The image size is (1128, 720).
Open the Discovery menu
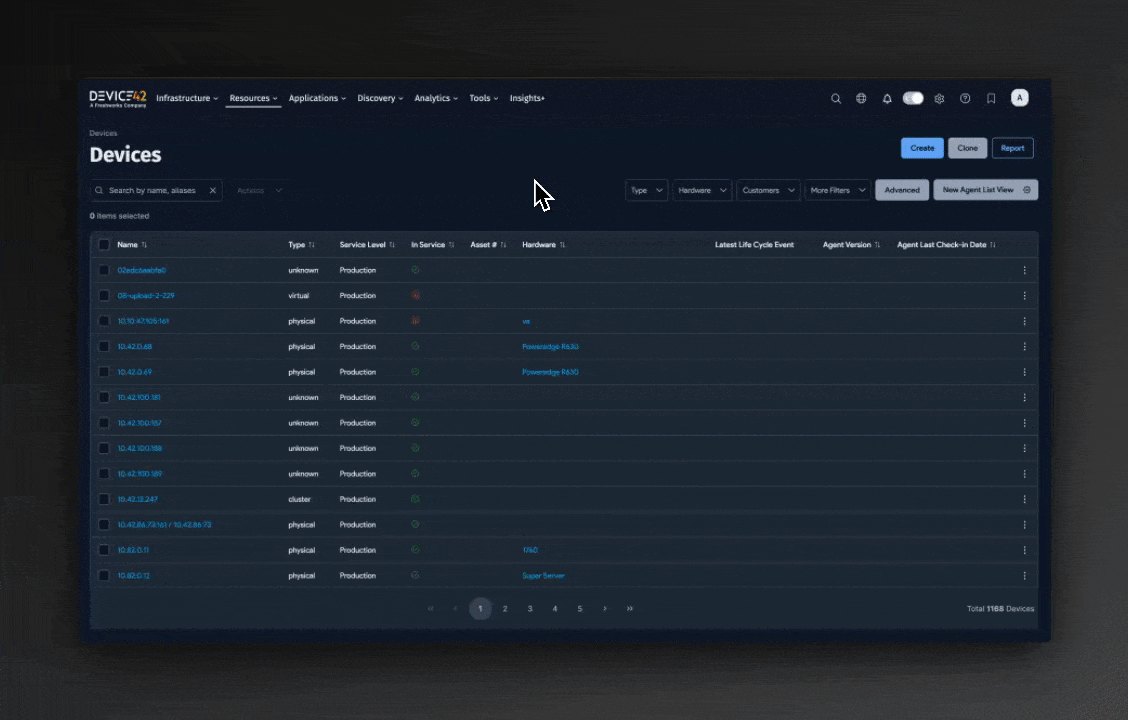coord(380,98)
